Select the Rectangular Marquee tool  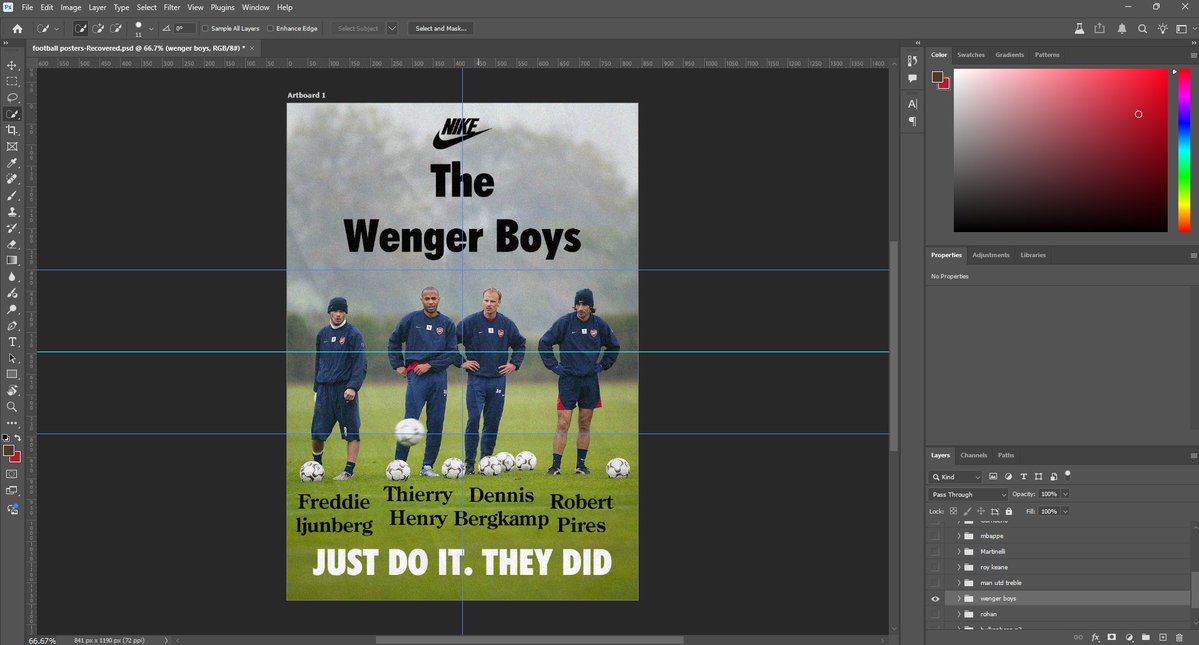click(x=11, y=82)
